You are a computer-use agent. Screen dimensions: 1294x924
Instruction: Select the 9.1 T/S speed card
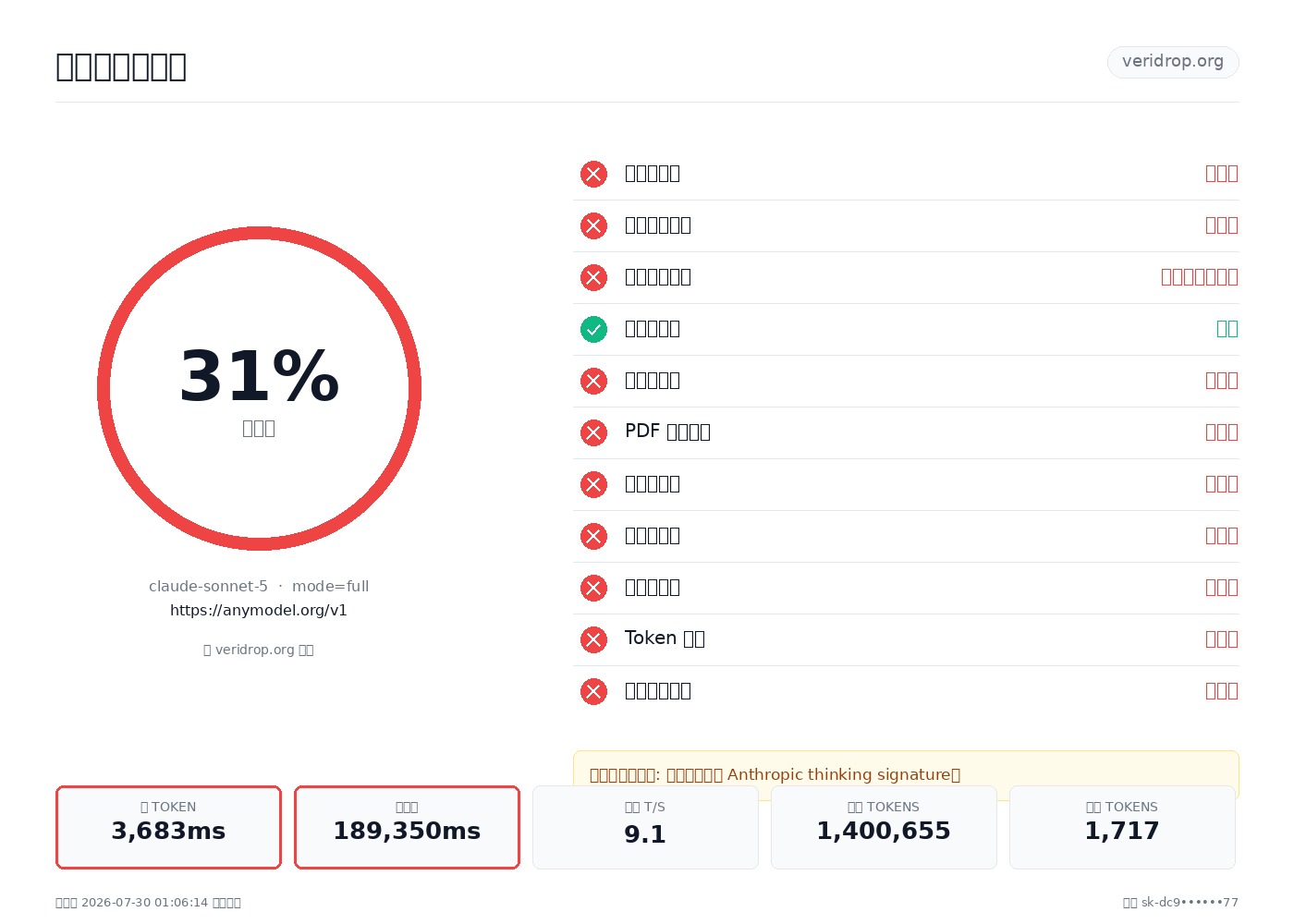click(645, 827)
